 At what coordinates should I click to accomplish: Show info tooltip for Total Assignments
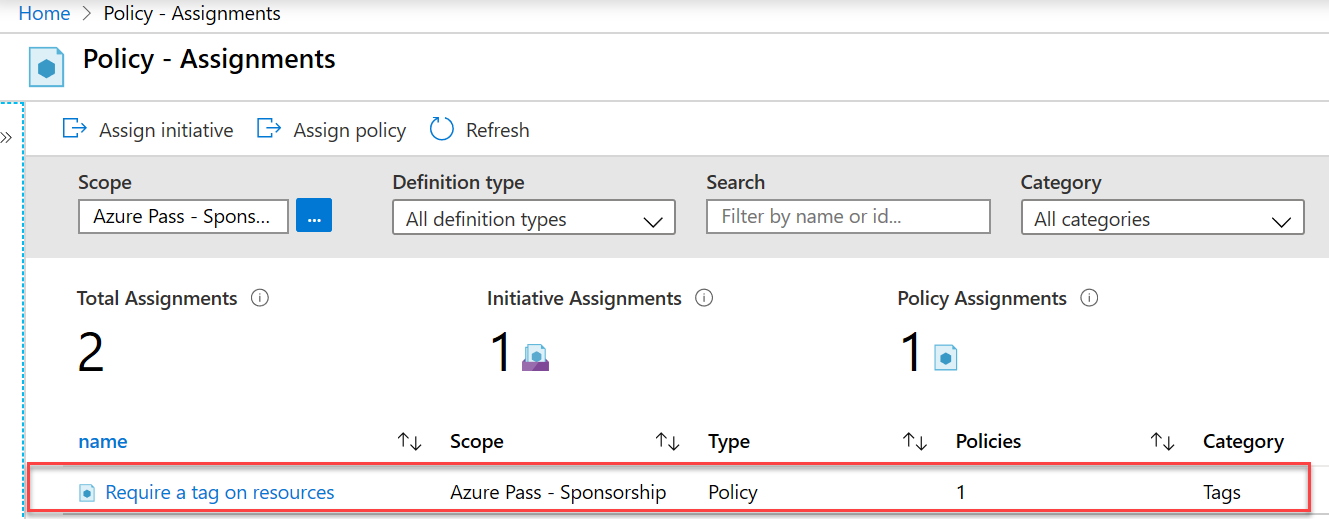[x=260, y=298]
